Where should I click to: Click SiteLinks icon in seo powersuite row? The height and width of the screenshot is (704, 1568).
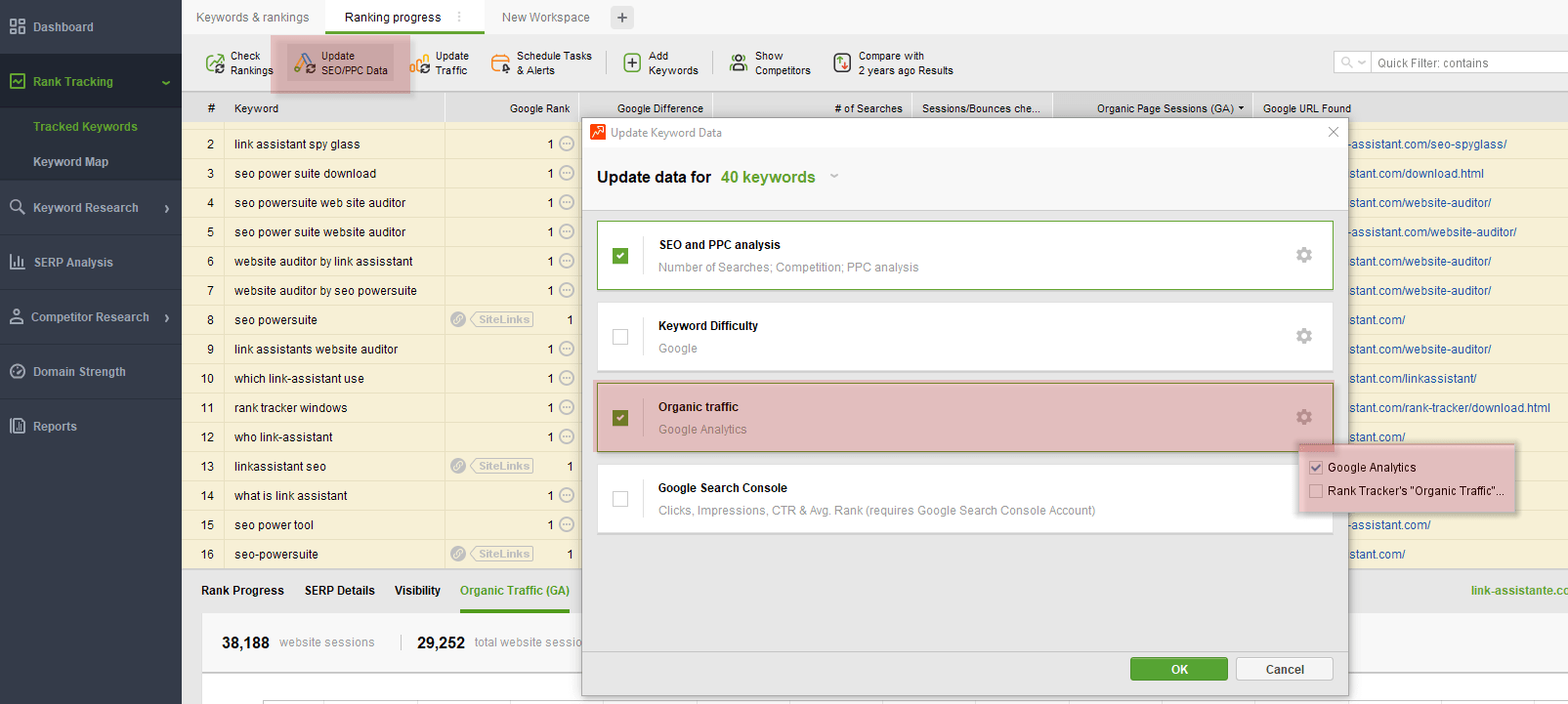tap(458, 319)
